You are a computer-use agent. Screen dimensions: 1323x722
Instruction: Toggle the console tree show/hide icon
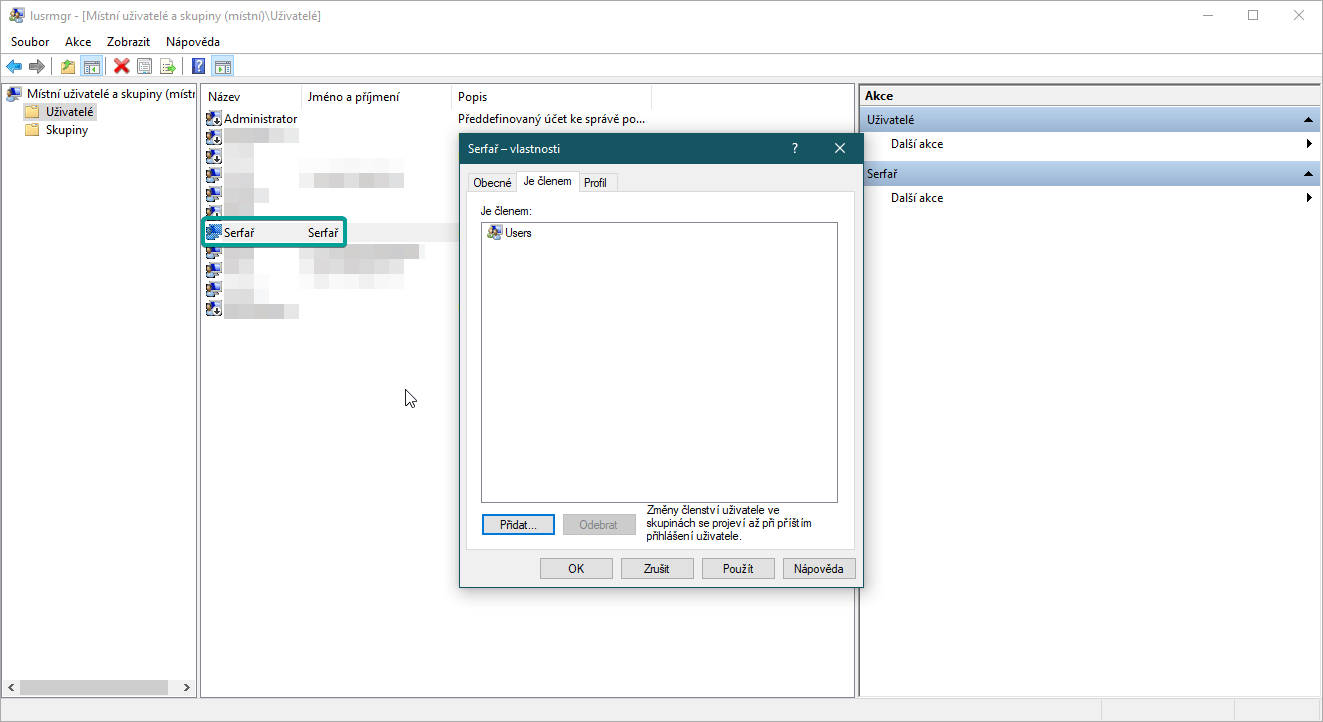click(x=91, y=67)
